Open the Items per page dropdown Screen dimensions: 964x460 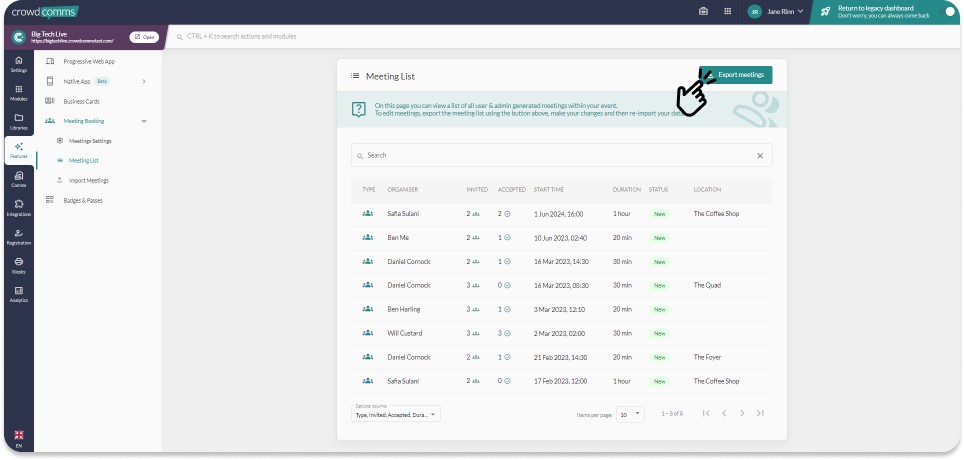pyautogui.click(x=631, y=413)
